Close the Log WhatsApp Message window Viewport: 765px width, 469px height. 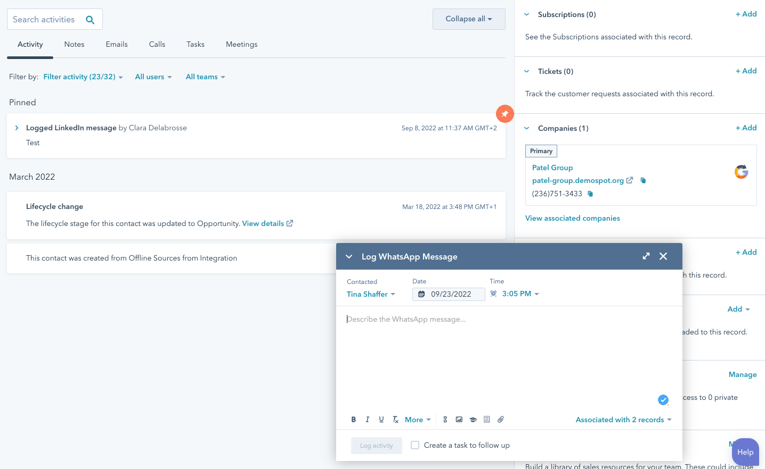663,256
